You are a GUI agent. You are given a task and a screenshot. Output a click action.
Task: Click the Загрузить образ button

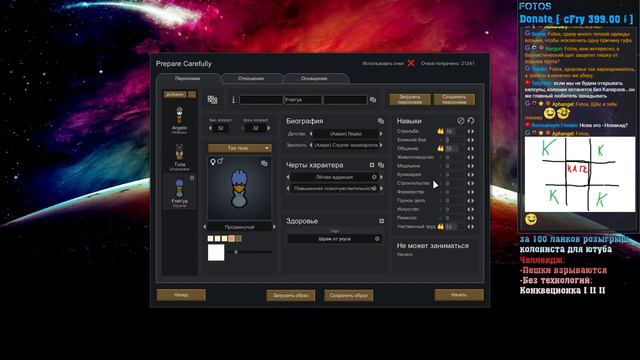(291, 296)
